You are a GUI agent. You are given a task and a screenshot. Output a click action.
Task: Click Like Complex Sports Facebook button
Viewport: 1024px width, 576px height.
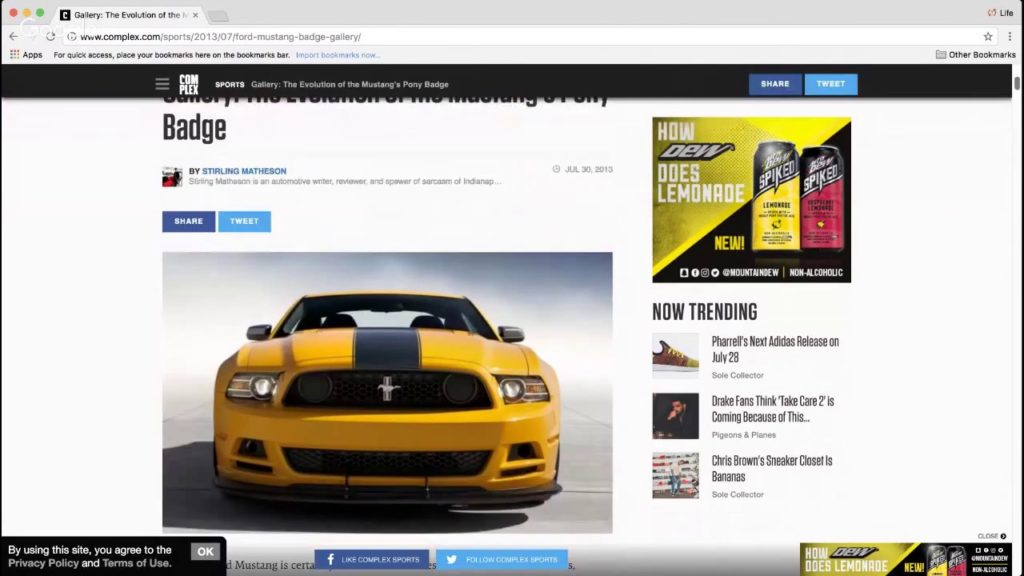pyautogui.click(x=372, y=560)
